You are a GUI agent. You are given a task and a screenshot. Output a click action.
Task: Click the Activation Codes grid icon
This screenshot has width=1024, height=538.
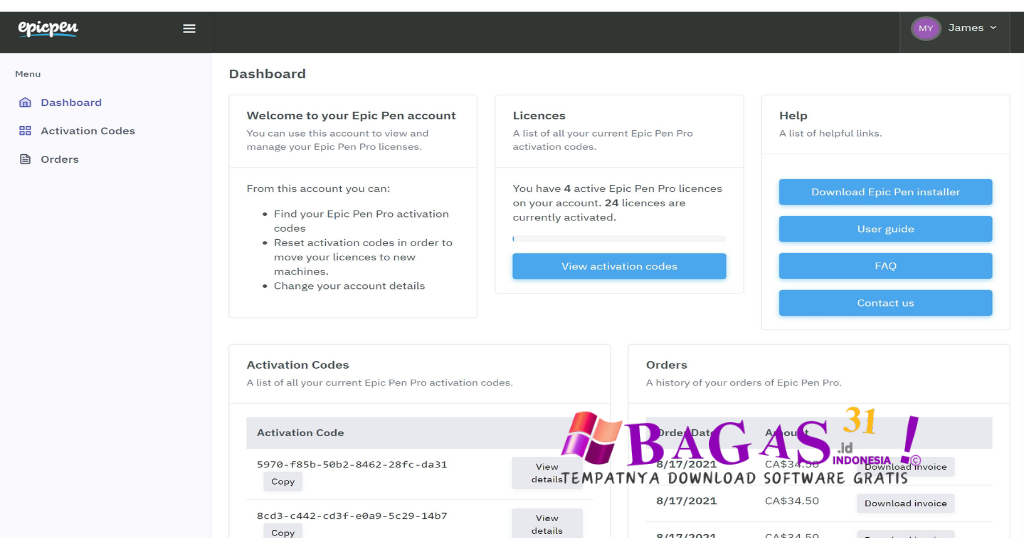point(25,131)
